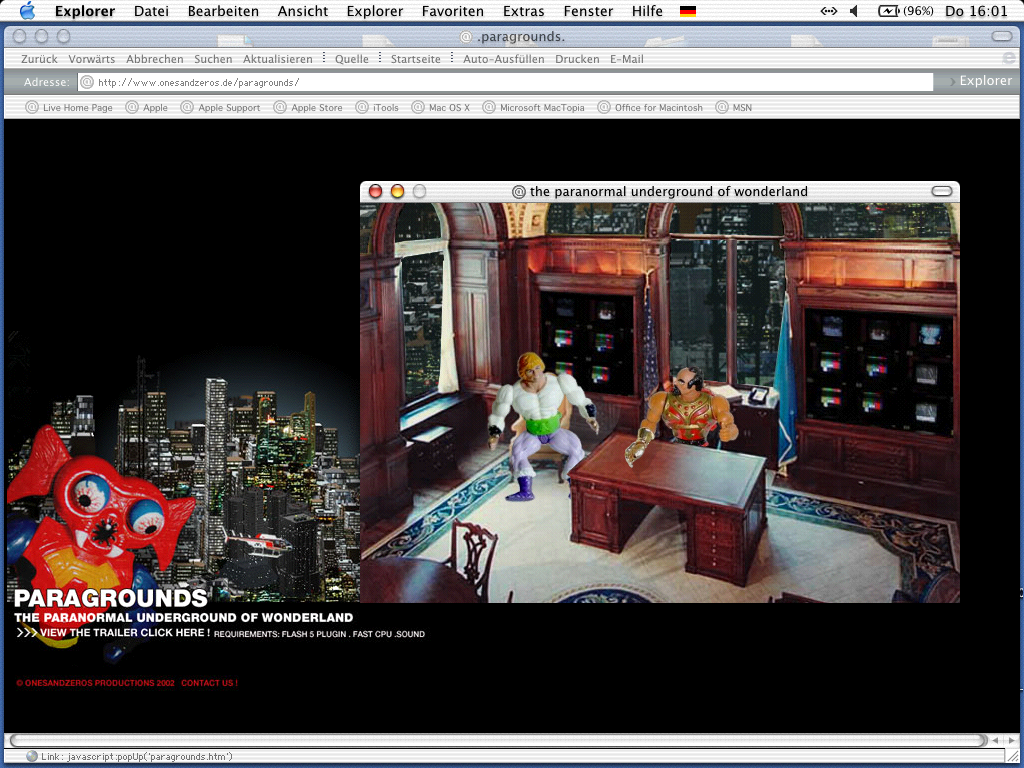1024x768 pixels.
Task: Click the Live Home Page bookmark
Action: [x=77, y=108]
